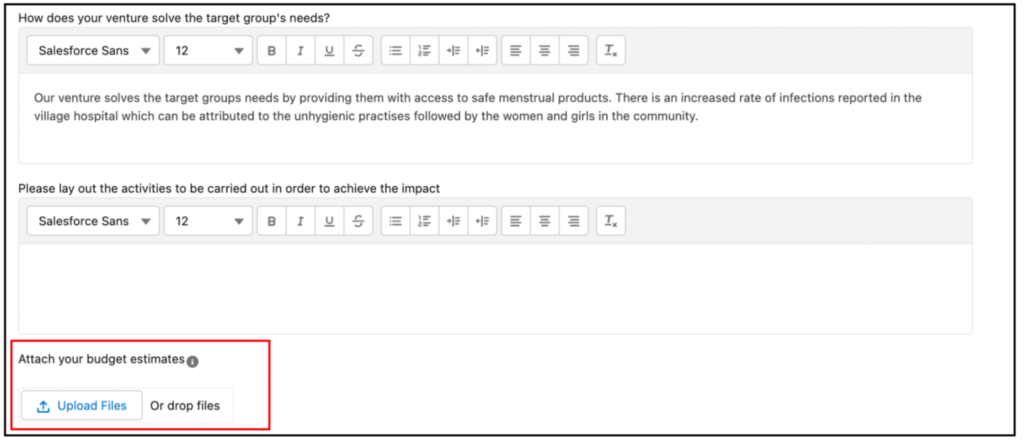This screenshot has width=1024, height=442.
Task: Click the Upload Files button
Action: tap(82, 406)
